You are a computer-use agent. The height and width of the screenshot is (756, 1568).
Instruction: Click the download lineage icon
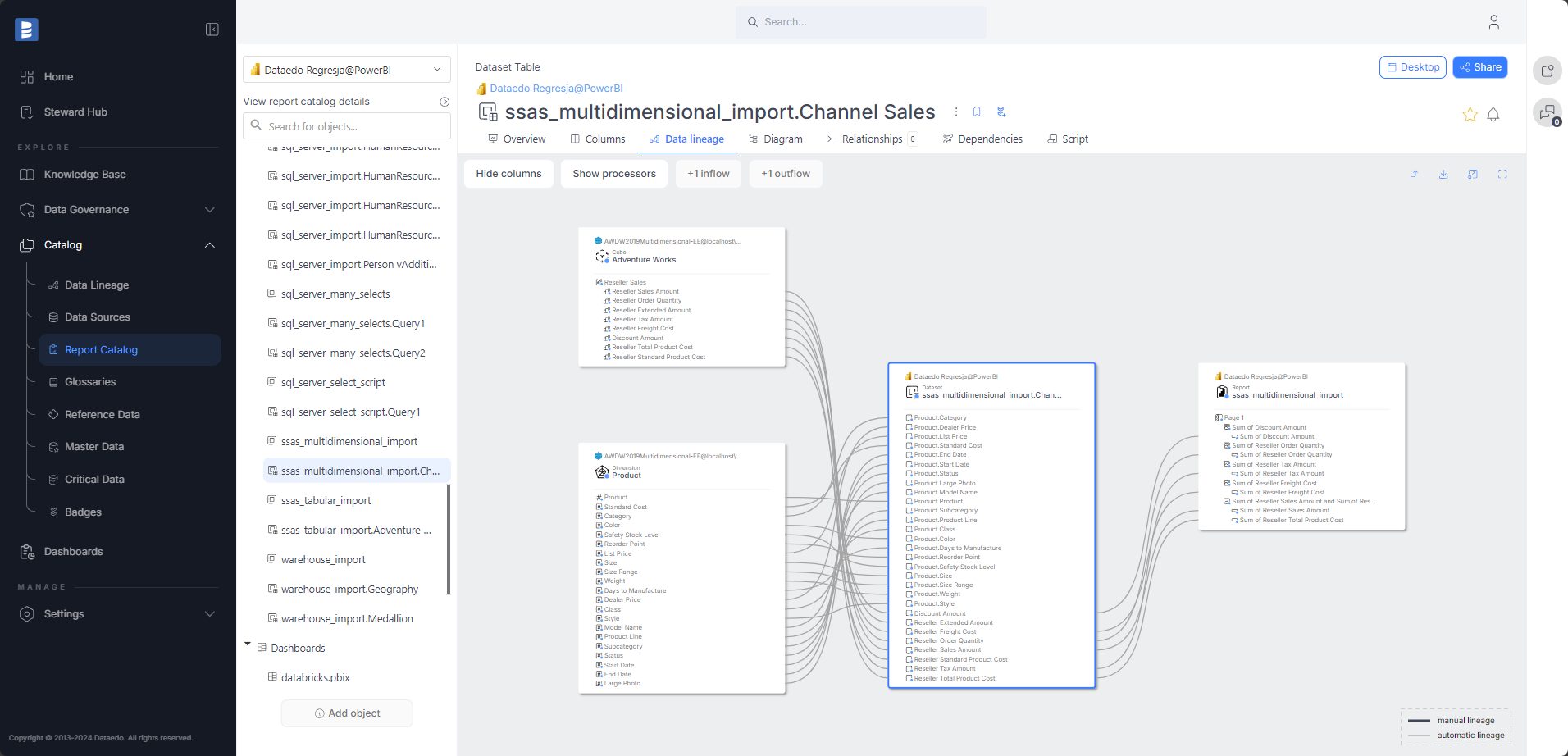tap(1443, 174)
